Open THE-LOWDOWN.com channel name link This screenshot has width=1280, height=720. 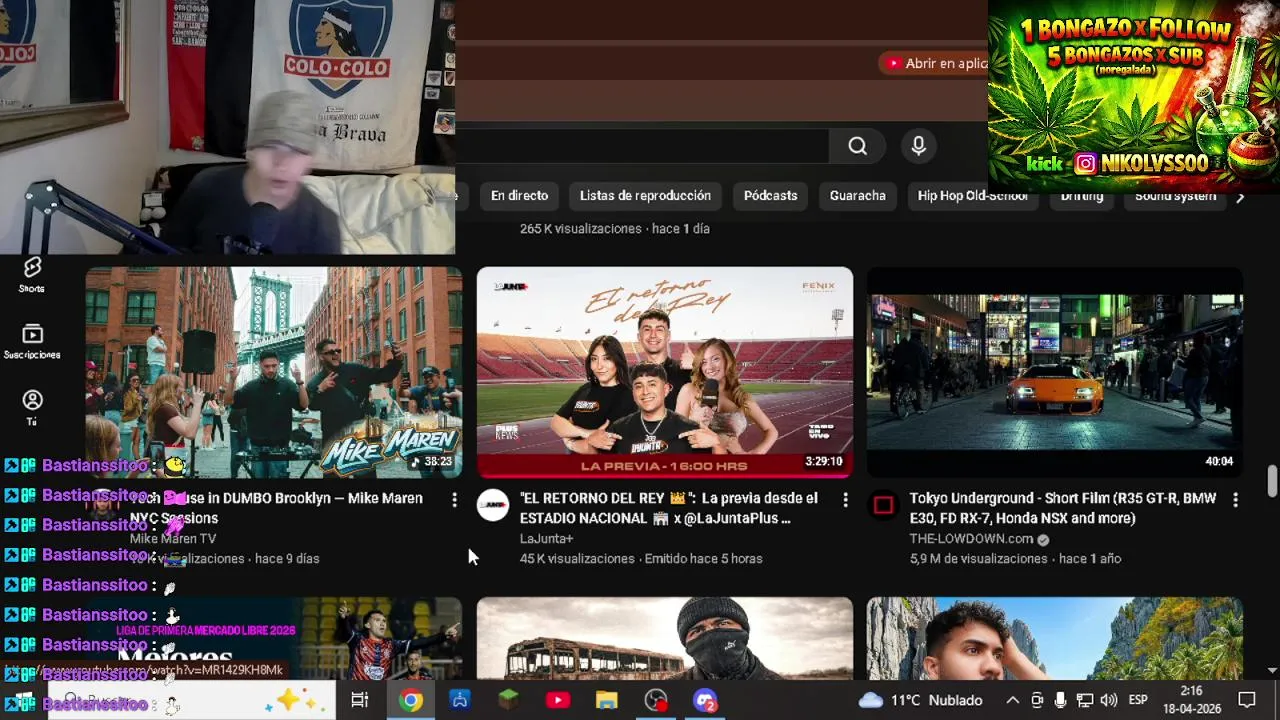pos(971,539)
